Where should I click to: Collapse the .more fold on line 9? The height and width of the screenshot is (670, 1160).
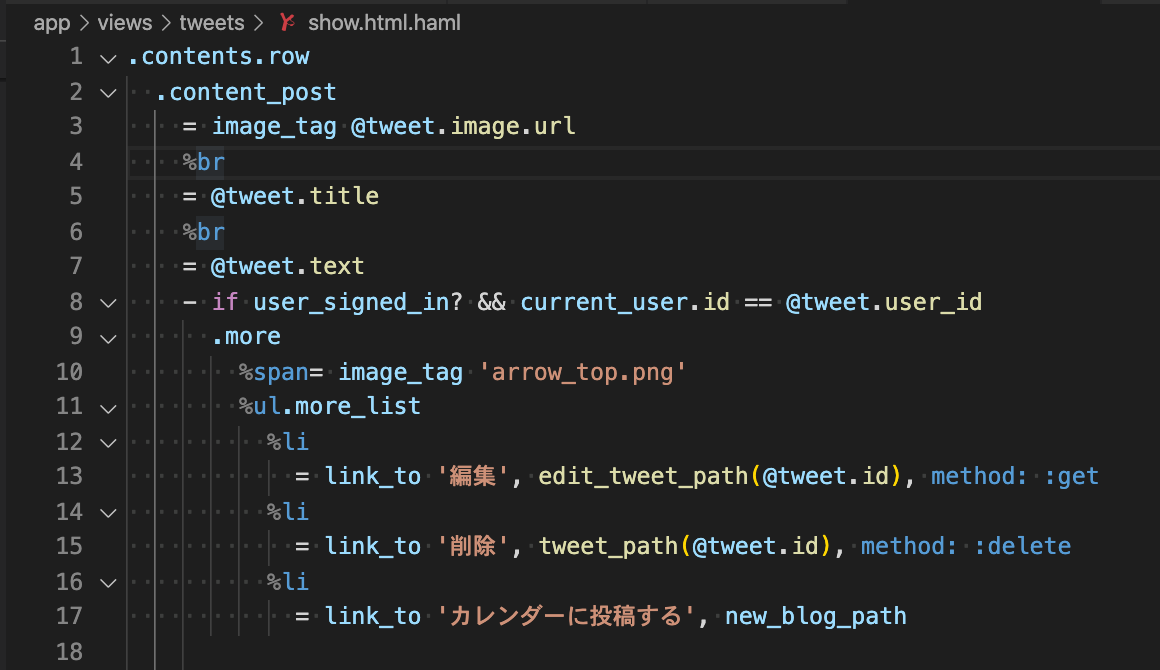(108, 338)
